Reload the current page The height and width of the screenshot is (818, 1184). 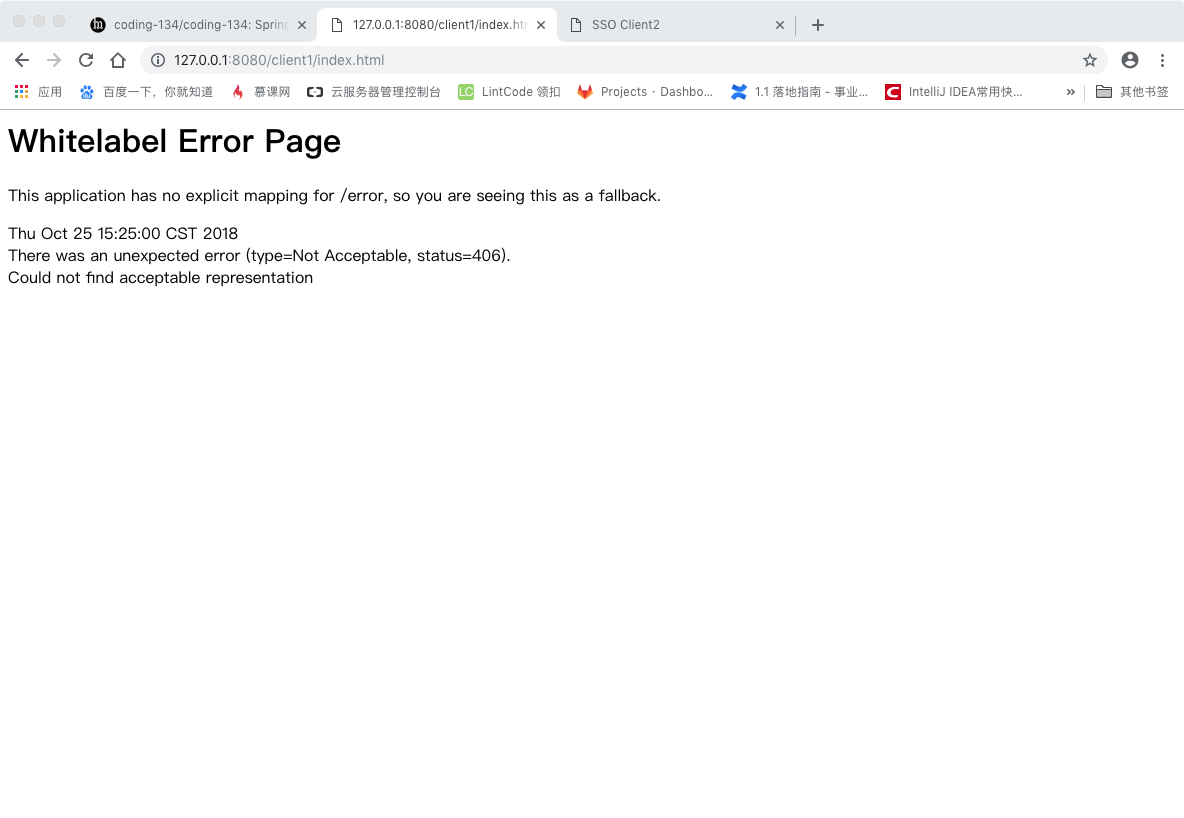[x=86, y=60]
